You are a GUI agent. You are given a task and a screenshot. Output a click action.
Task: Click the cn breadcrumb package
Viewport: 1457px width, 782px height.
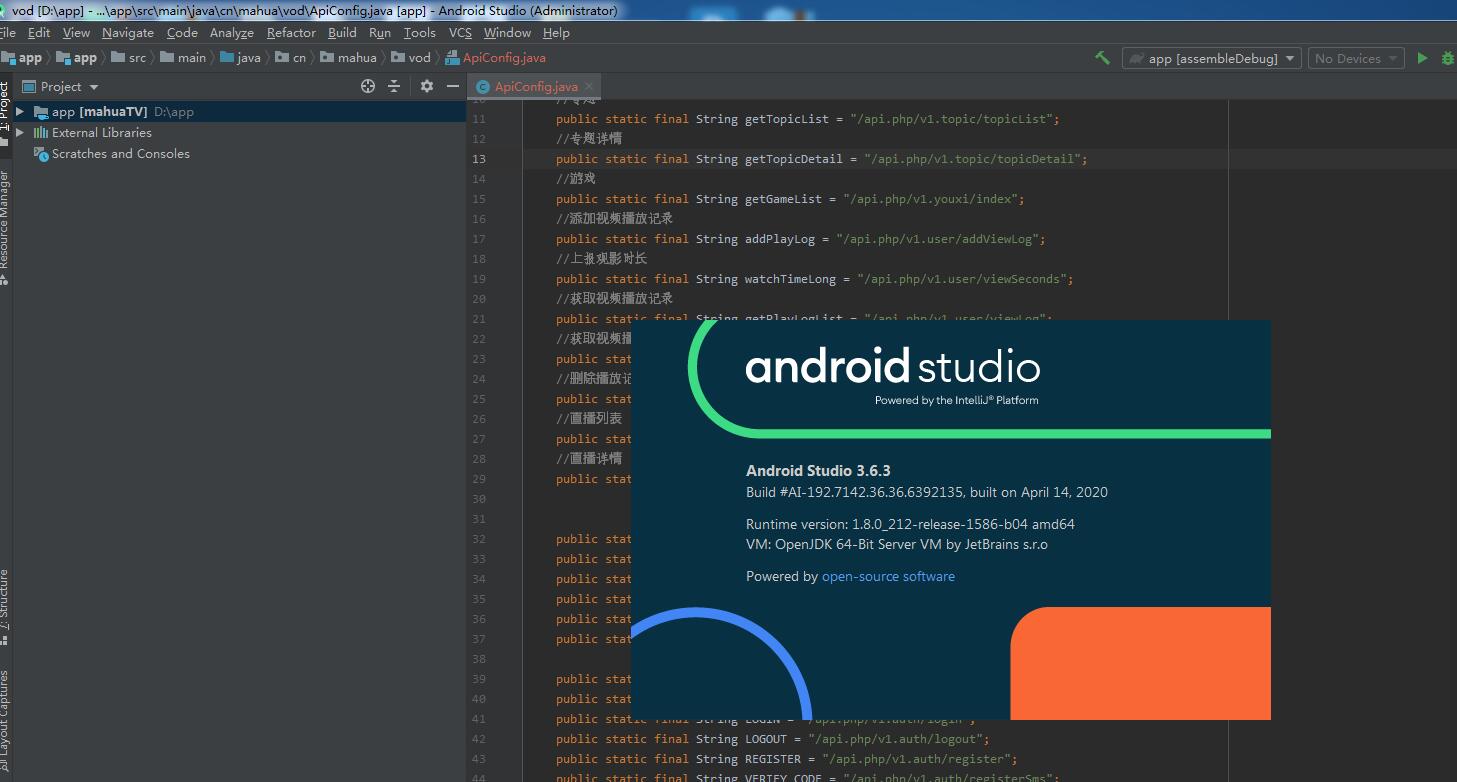(x=290, y=58)
